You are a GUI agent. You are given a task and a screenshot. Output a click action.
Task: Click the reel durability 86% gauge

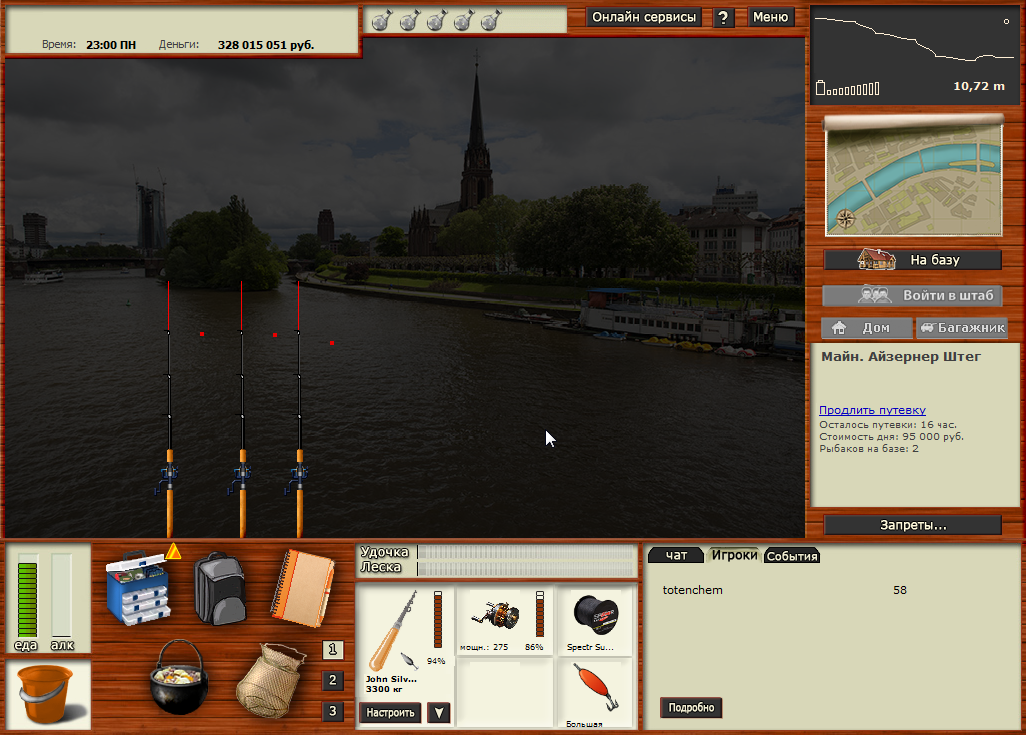click(x=540, y=614)
